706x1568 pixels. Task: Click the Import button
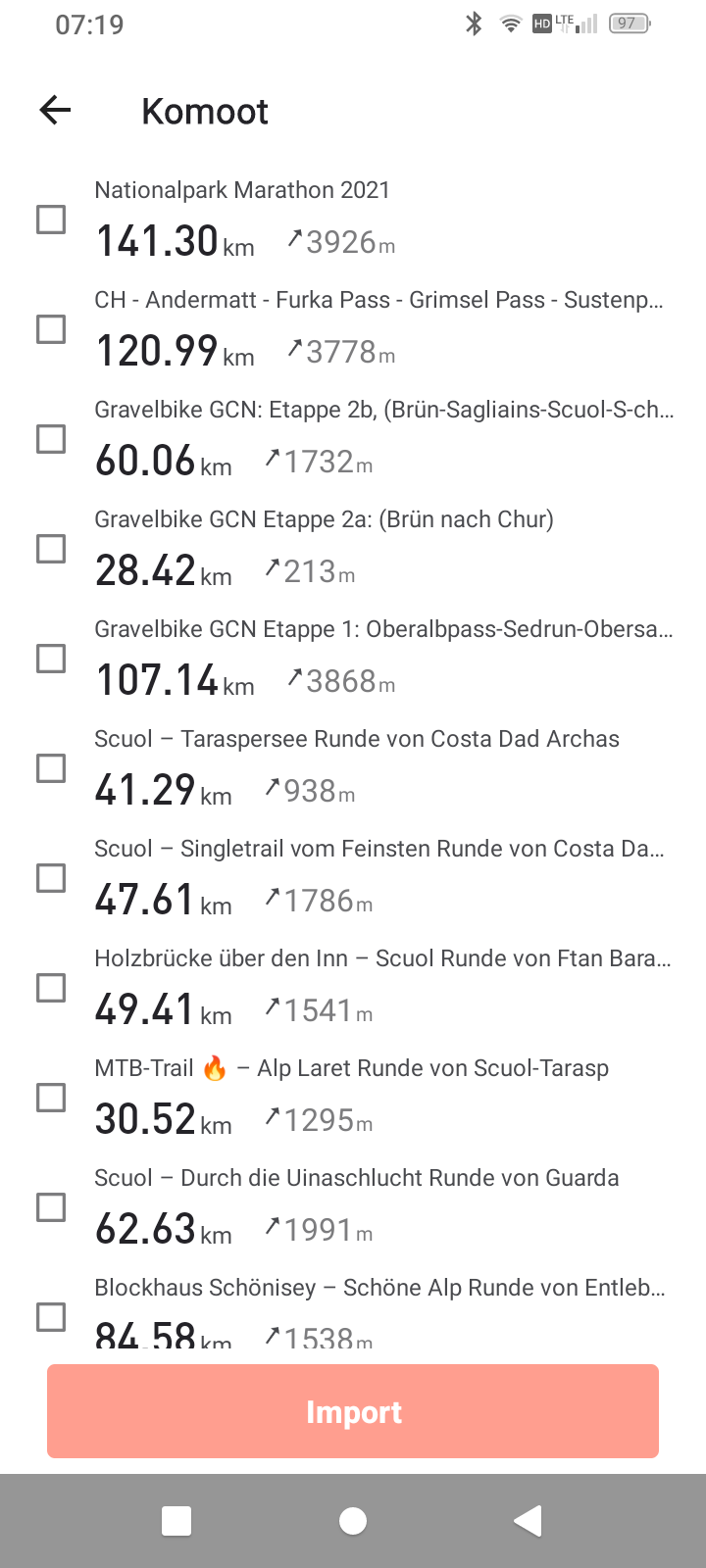pyautogui.click(x=353, y=1411)
